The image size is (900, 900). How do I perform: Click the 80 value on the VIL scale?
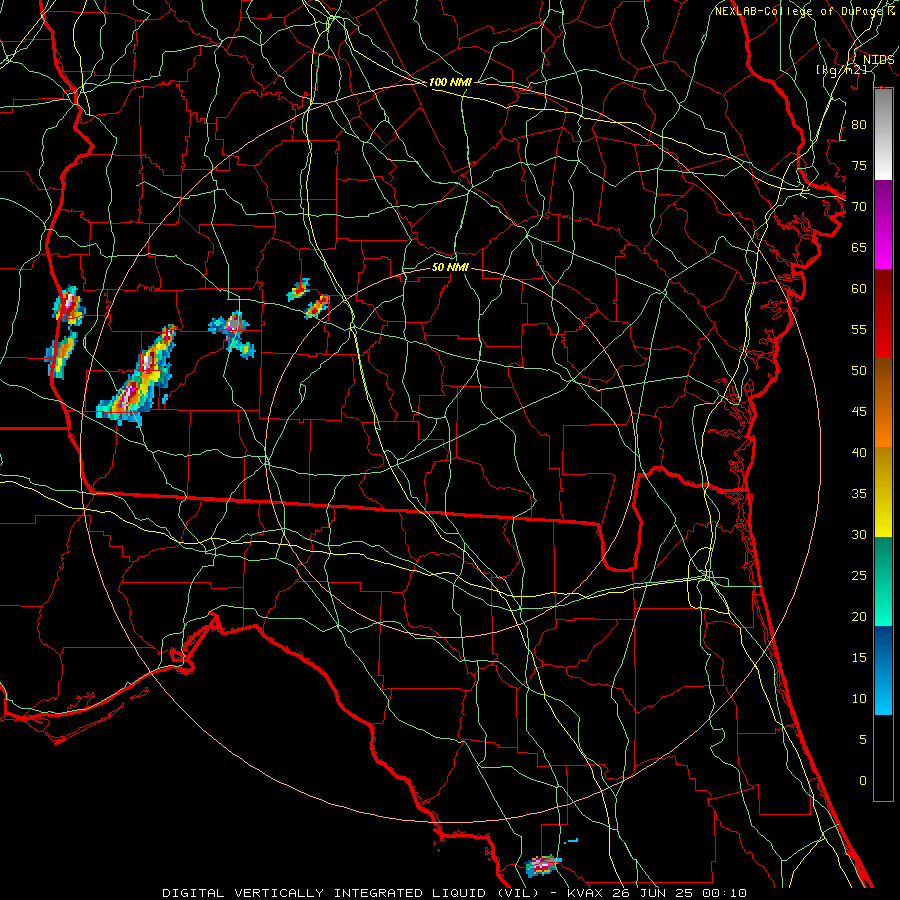pos(859,125)
